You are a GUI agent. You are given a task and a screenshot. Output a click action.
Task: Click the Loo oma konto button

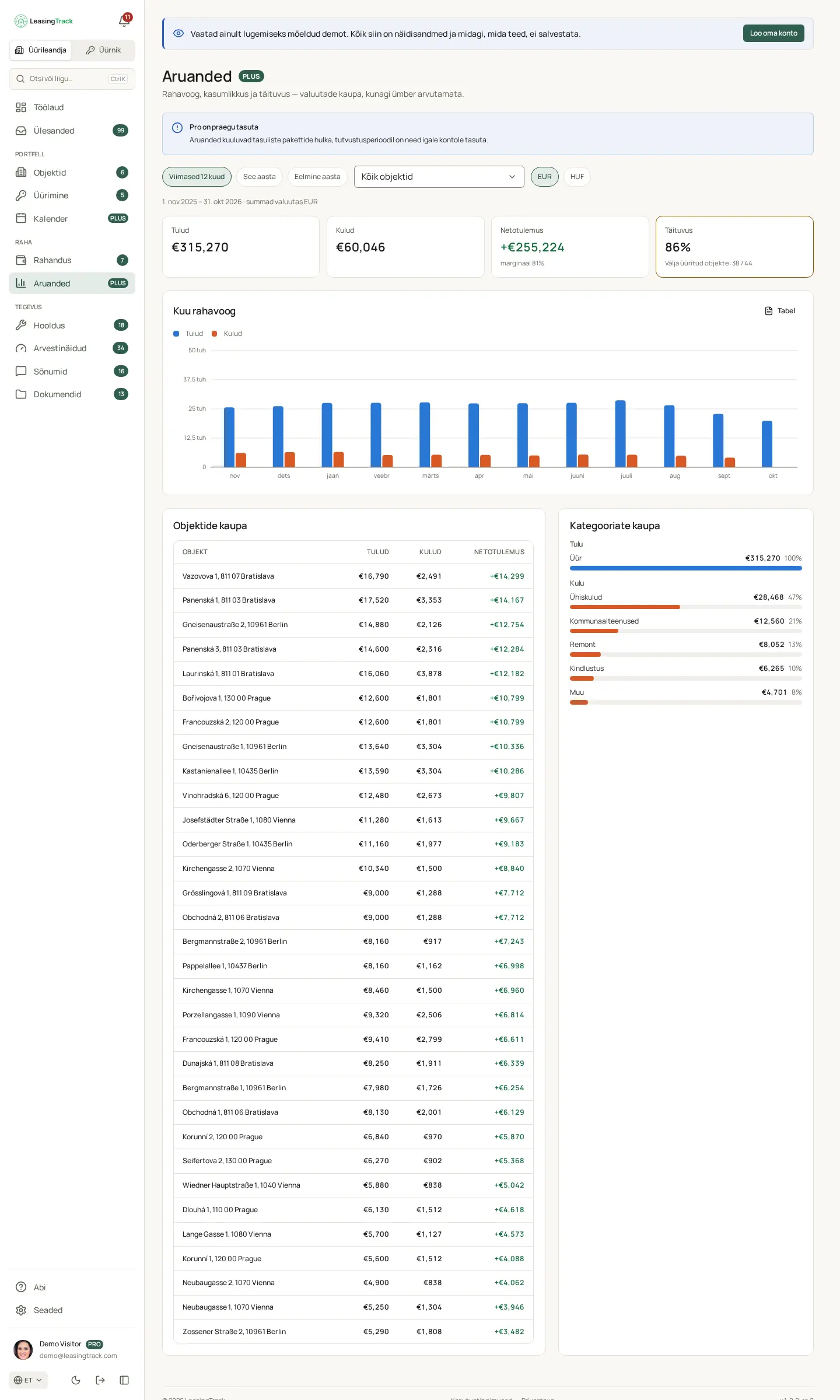pyautogui.click(x=773, y=33)
